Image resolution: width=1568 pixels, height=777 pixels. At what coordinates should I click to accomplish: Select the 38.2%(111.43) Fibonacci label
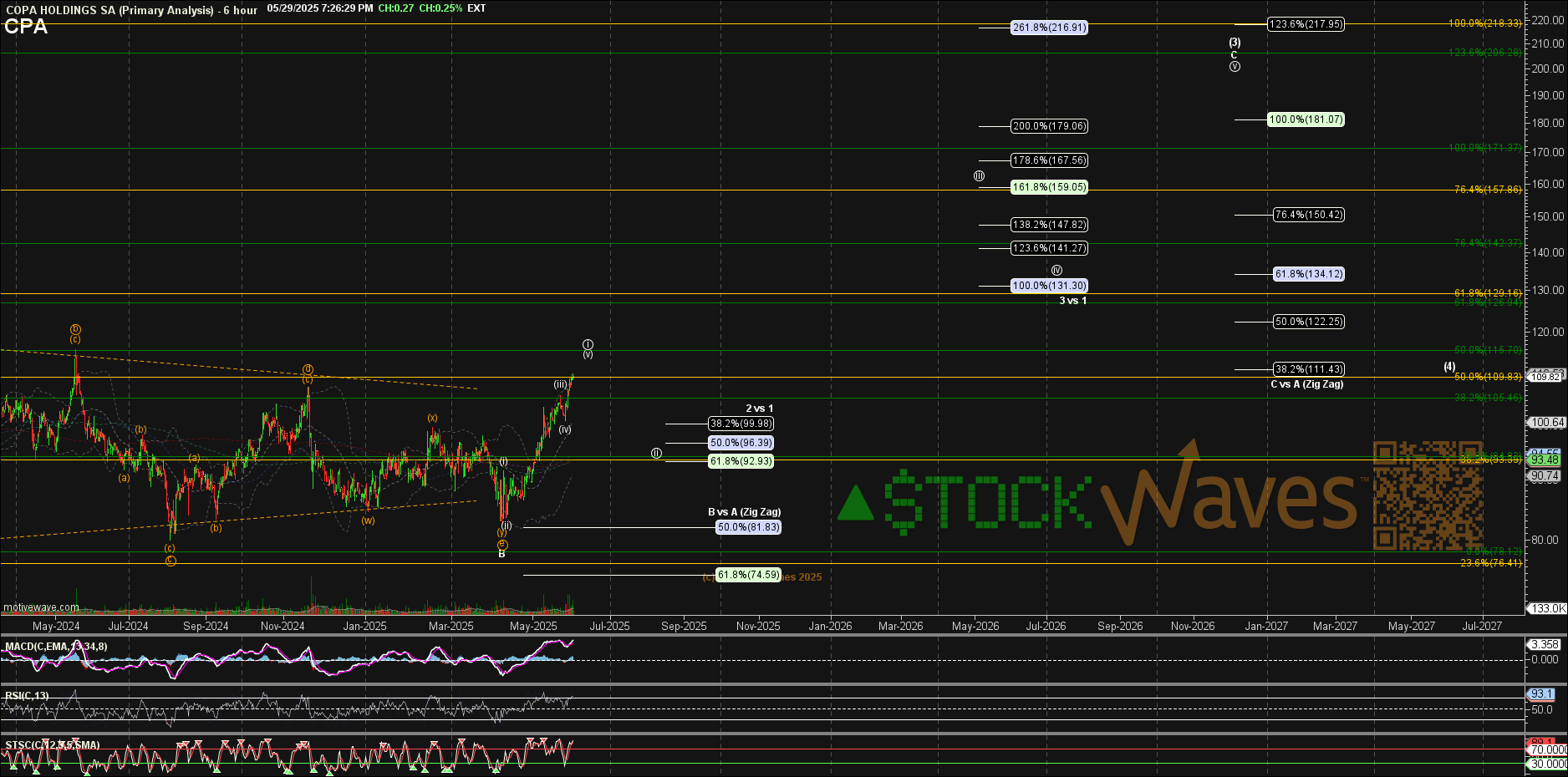(1309, 369)
